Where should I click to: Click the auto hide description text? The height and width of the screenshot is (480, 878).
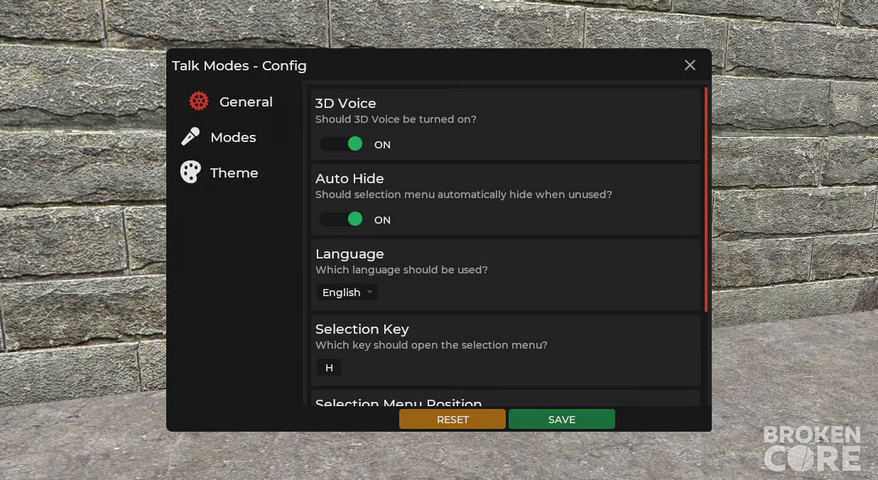464,194
